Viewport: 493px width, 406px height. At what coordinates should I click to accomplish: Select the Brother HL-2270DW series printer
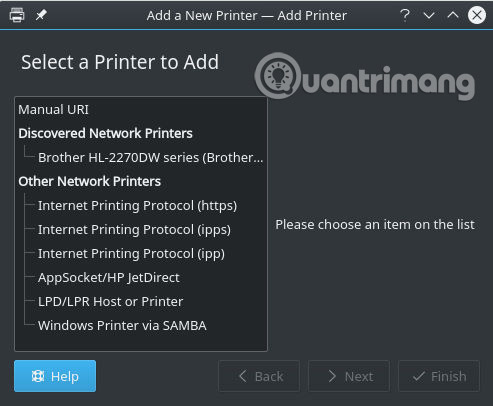151,157
